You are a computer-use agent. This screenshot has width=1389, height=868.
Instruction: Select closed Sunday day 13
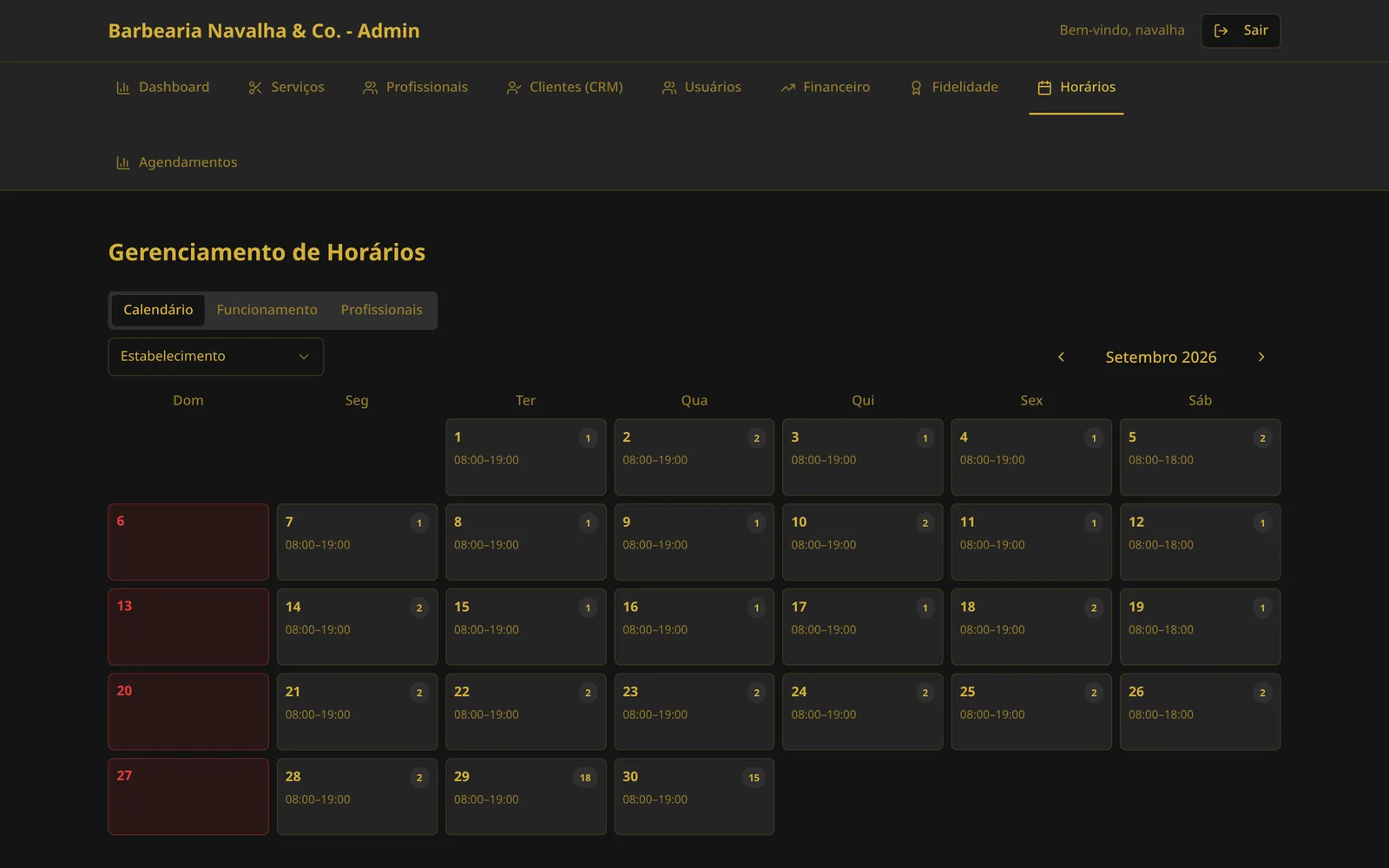coord(188,628)
